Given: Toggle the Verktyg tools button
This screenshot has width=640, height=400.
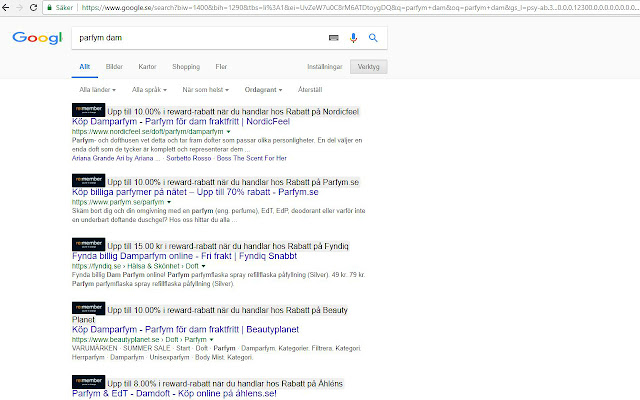Looking at the screenshot, I should pos(369,67).
